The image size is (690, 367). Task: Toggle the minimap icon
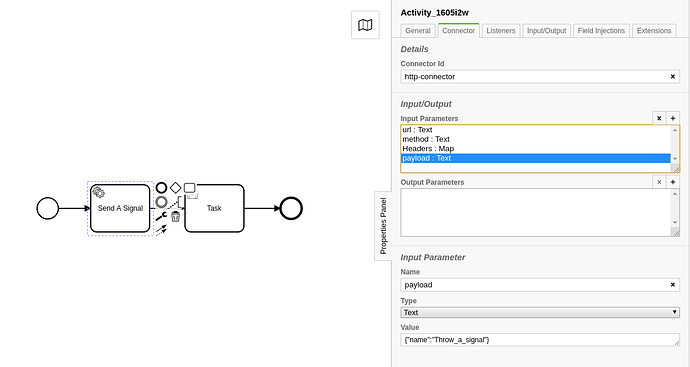[x=365, y=25]
